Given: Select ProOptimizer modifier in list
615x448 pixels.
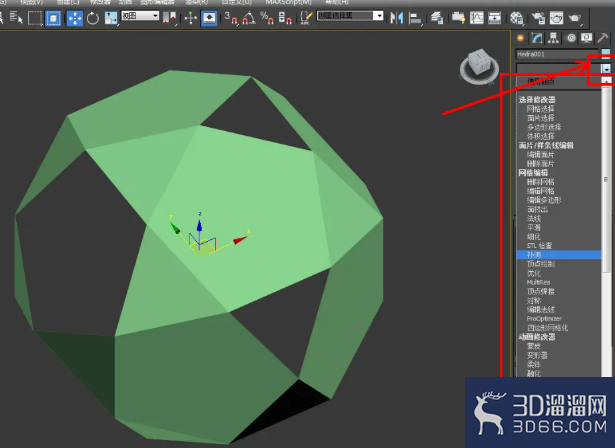Looking at the screenshot, I should click(x=544, y=319).
